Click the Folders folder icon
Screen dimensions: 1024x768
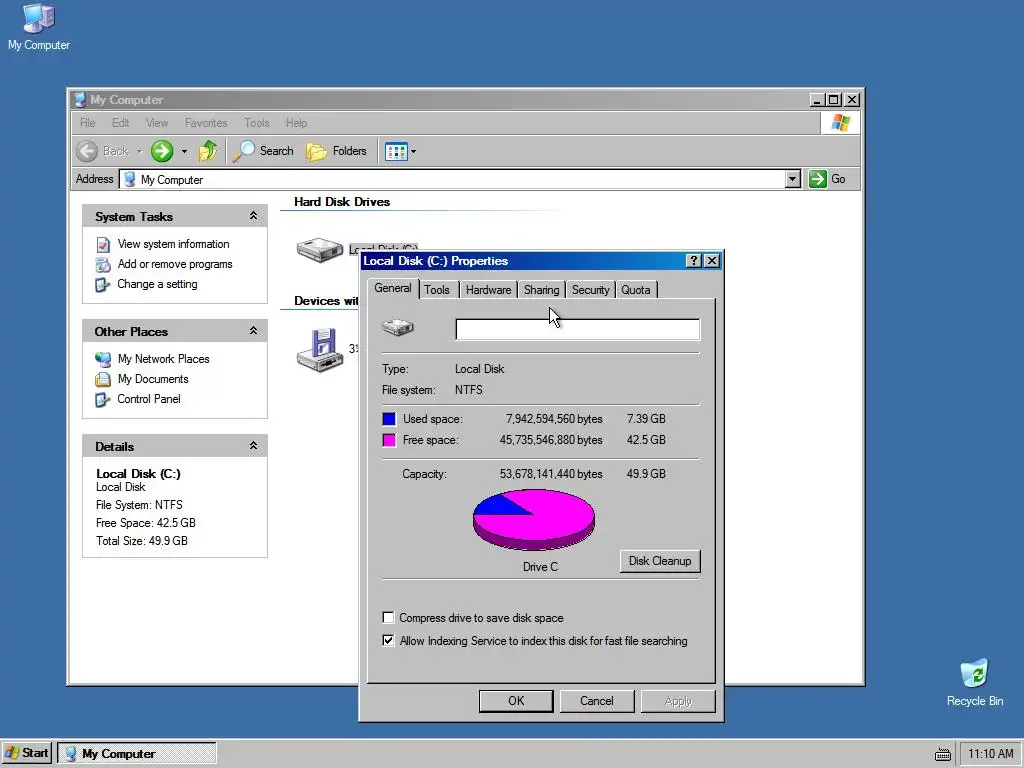317,152
